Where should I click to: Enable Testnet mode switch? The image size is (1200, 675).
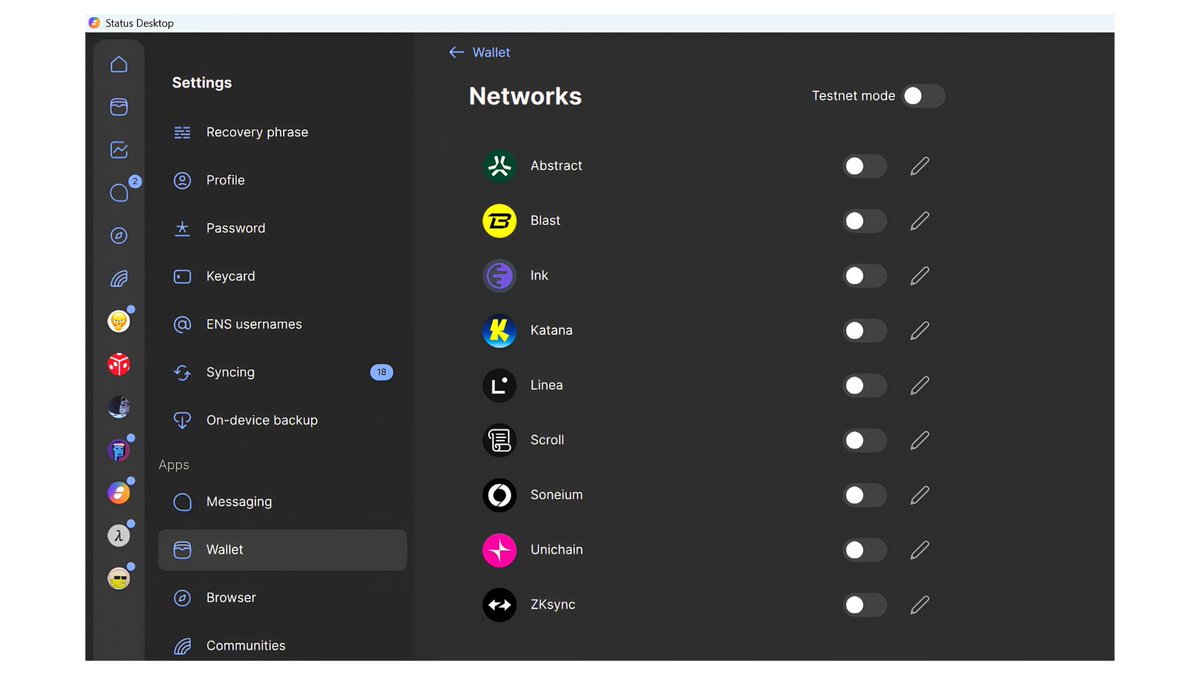click(923, 96)
